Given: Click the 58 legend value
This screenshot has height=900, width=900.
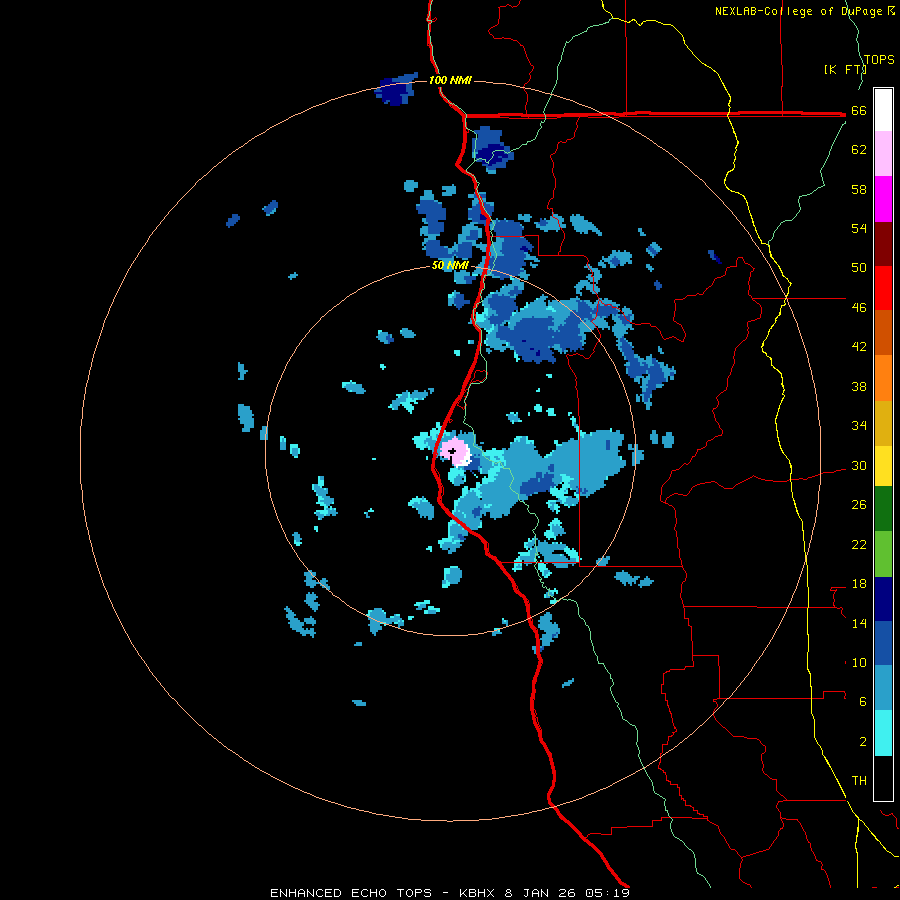Looking at the screenshot, I should coord(859,189).
